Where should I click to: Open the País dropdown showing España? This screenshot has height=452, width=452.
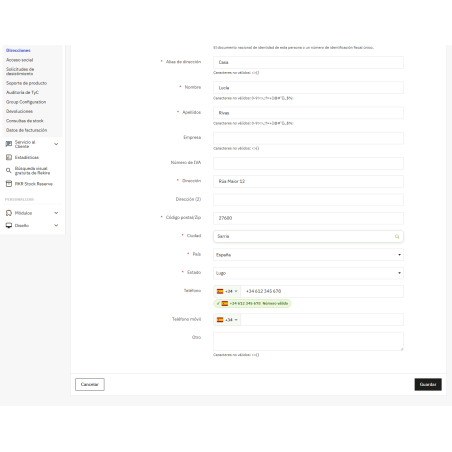[308, 255]
